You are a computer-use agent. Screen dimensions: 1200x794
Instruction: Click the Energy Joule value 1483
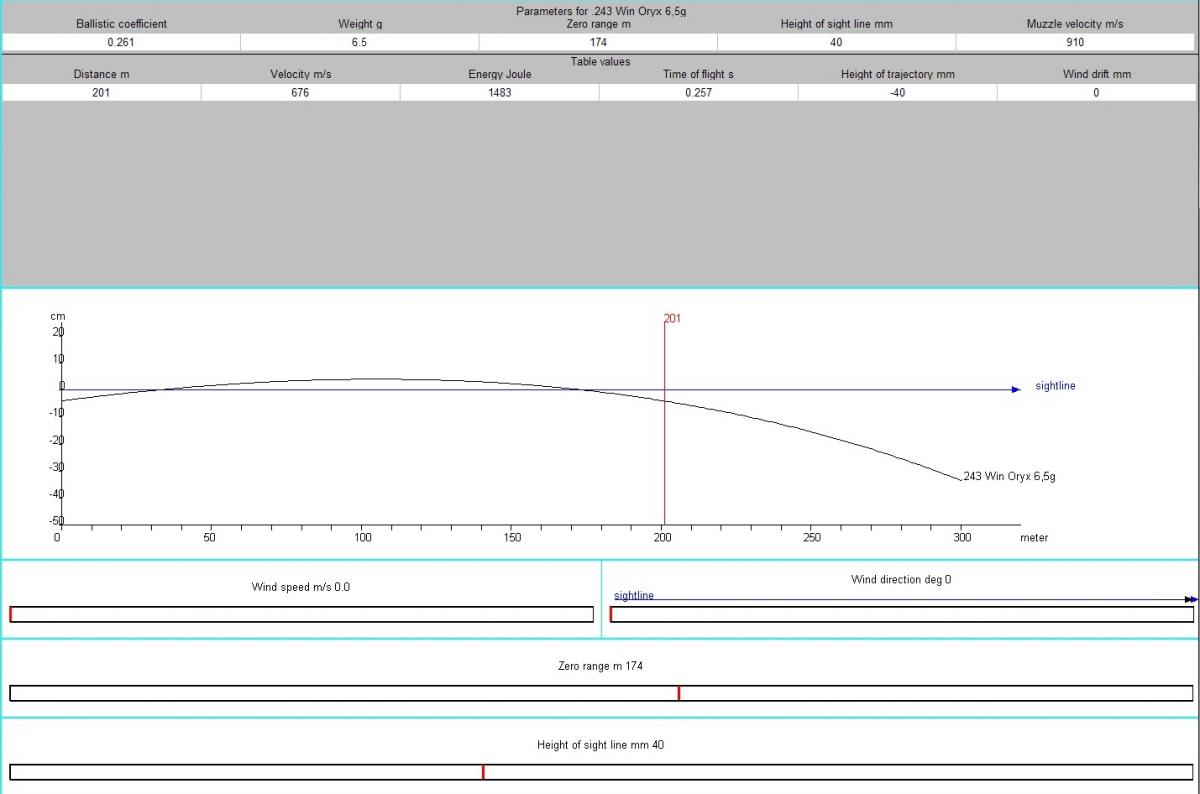point(499,92)
